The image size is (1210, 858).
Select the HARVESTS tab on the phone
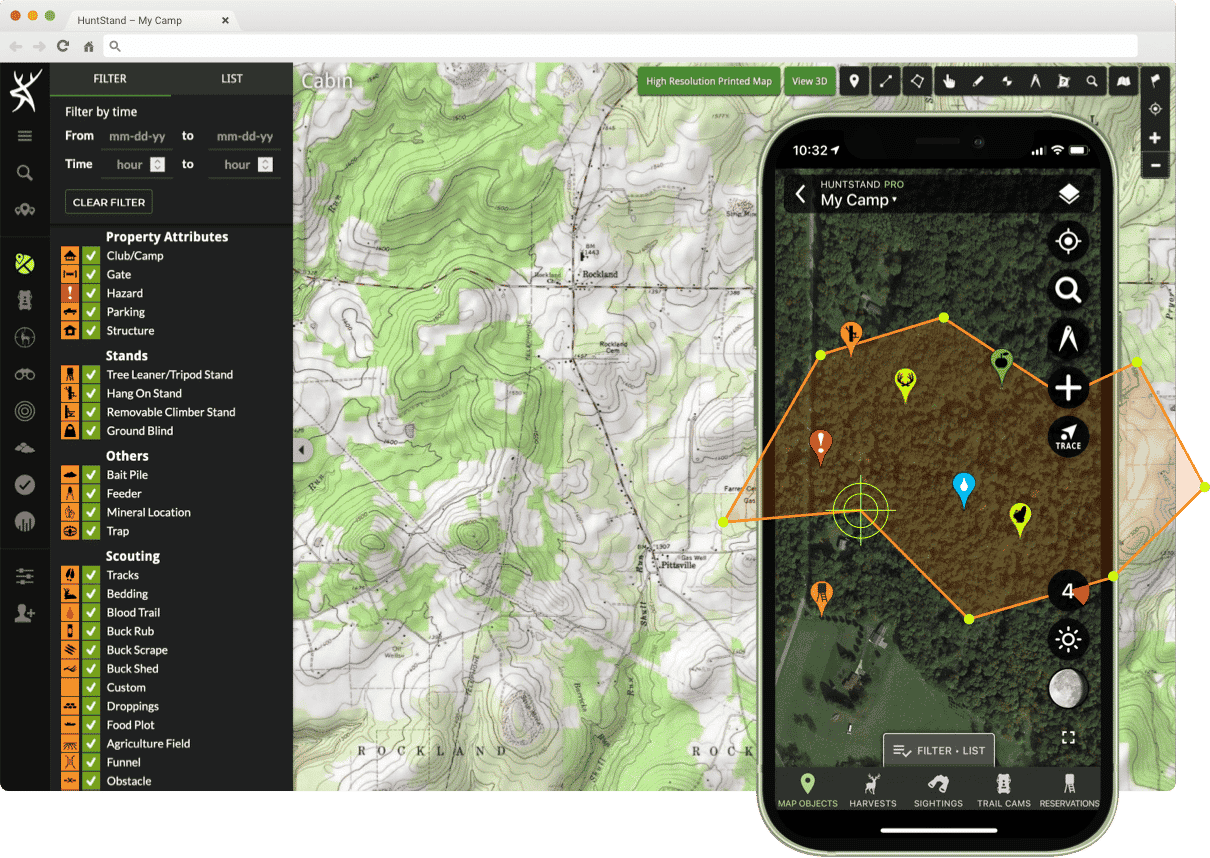873,790
